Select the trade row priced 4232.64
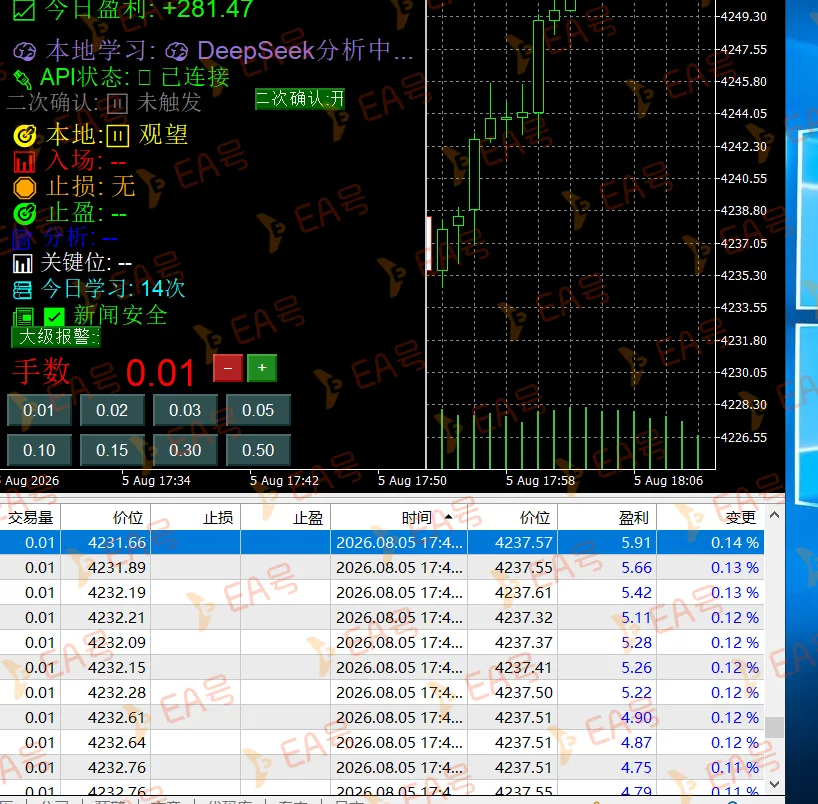Image resolution: width=818 pixels, height=804 pixels. pos(382,742)
